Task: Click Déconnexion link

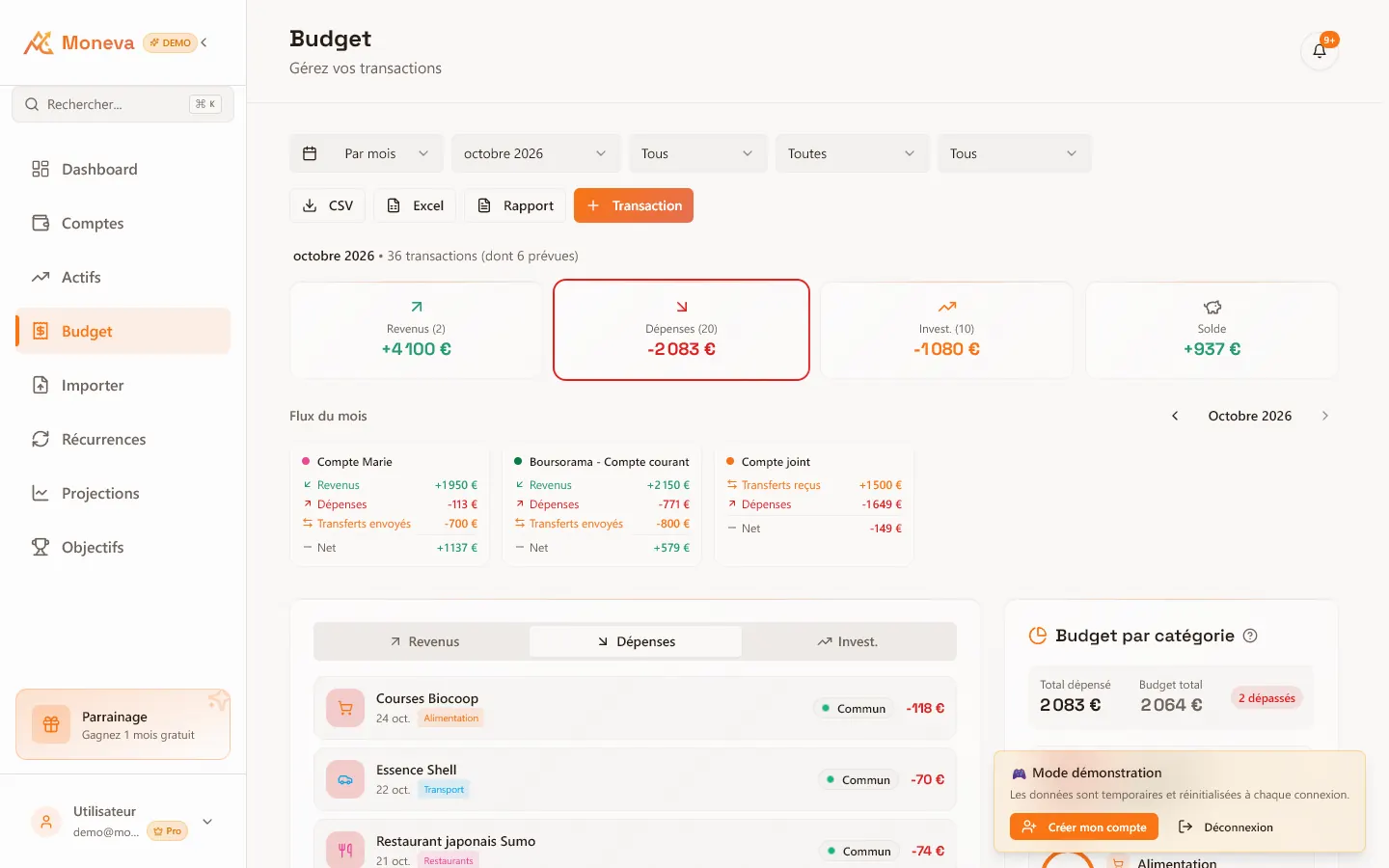Action: (x=1226, y=827)
